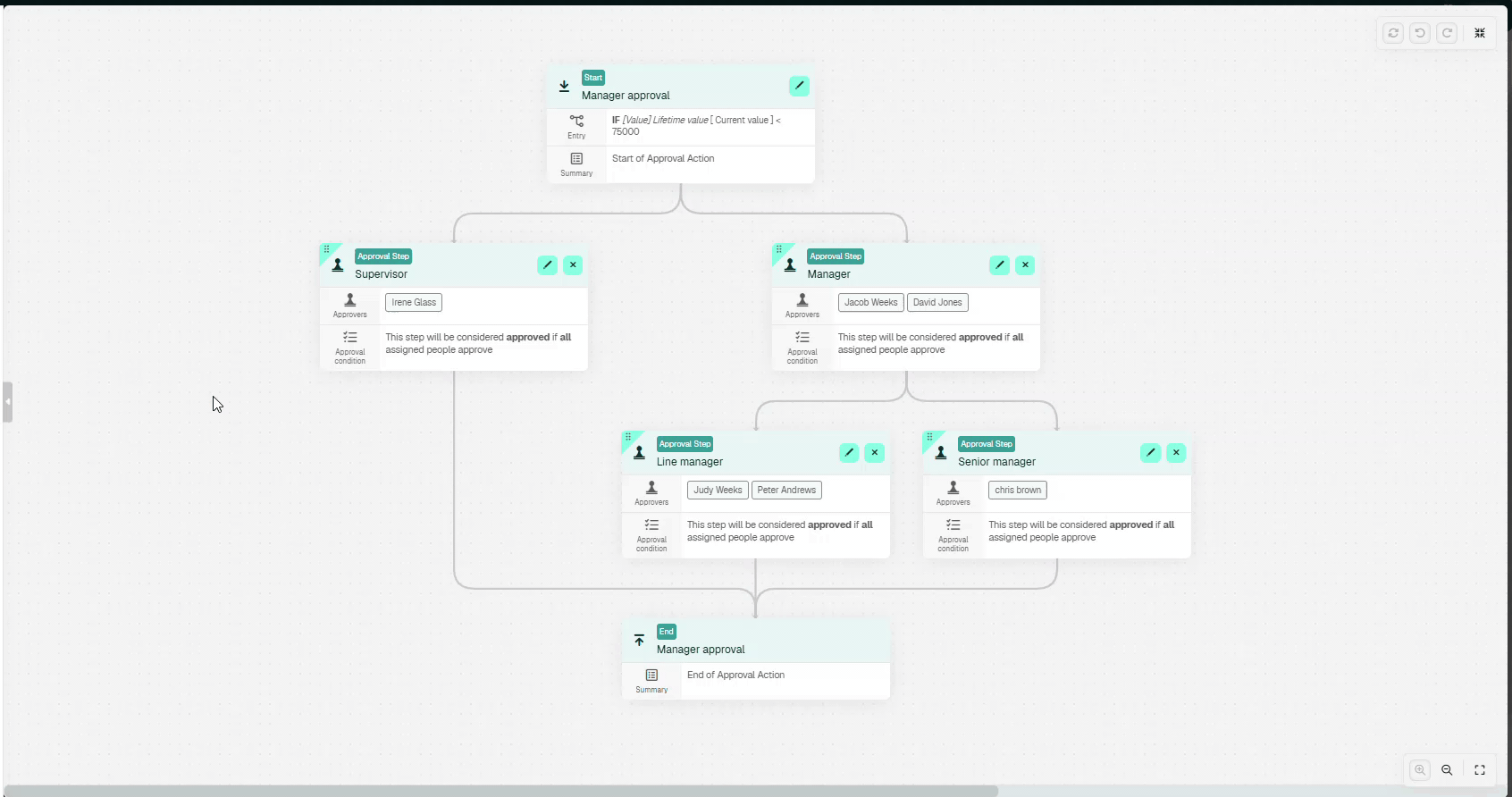Click the Senior manager step title

point(996,462)
